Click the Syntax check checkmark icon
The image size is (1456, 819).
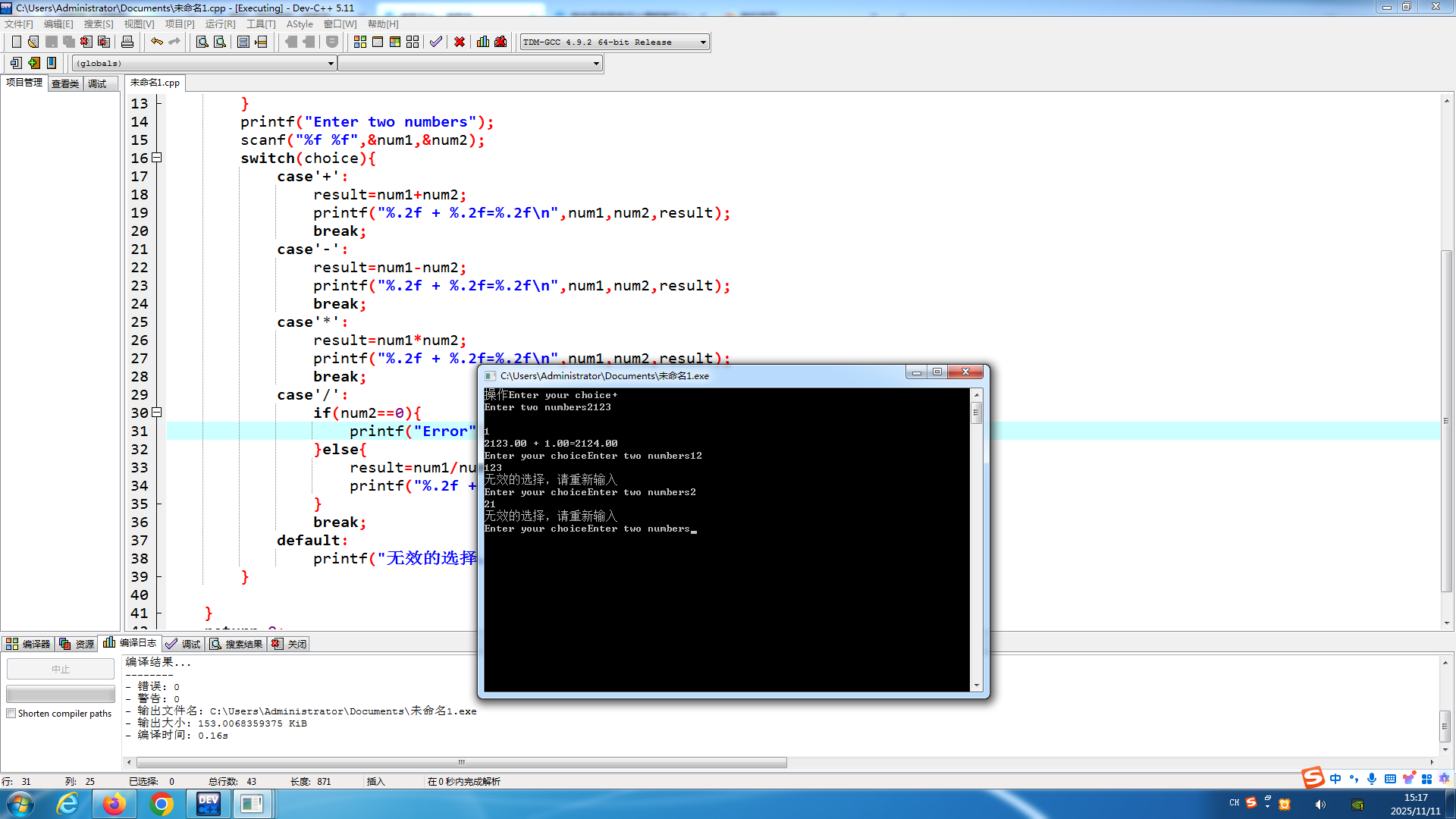(436, 42)
